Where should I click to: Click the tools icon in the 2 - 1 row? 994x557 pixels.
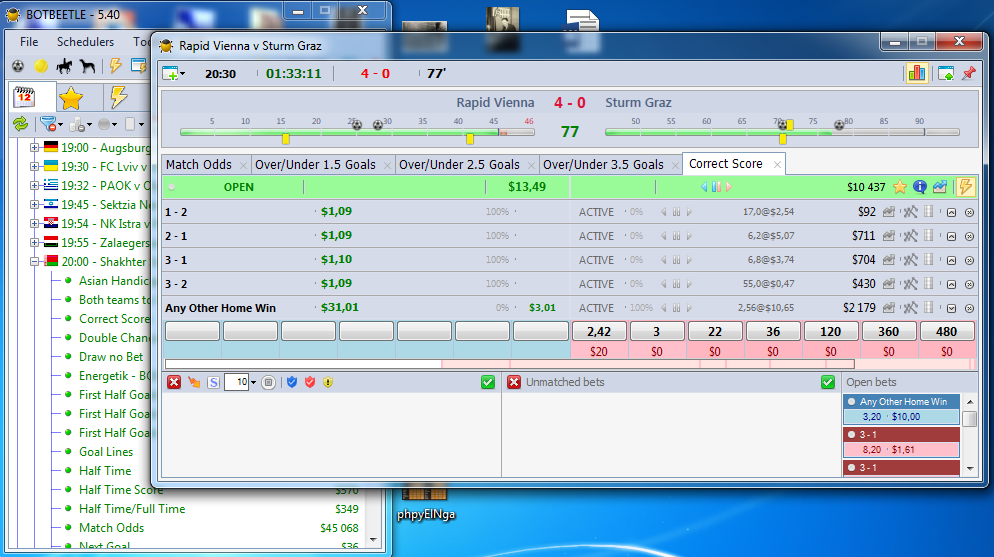(x=910, y=236)
